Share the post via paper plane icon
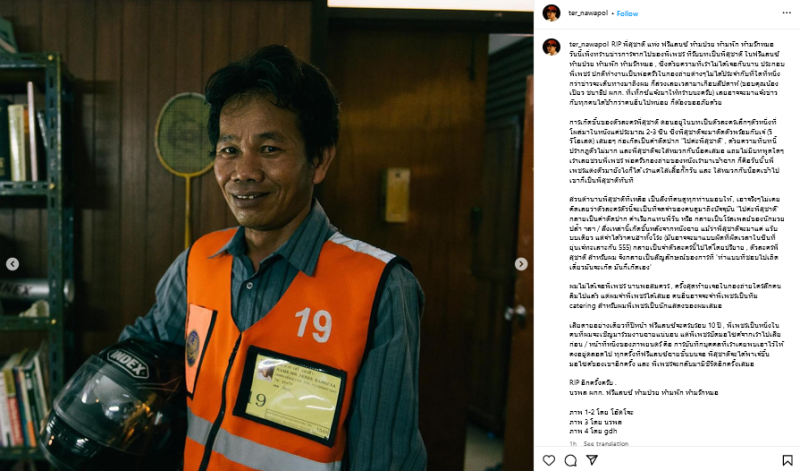Viewport: 800px width, 471px height. (x=592, y=460)
